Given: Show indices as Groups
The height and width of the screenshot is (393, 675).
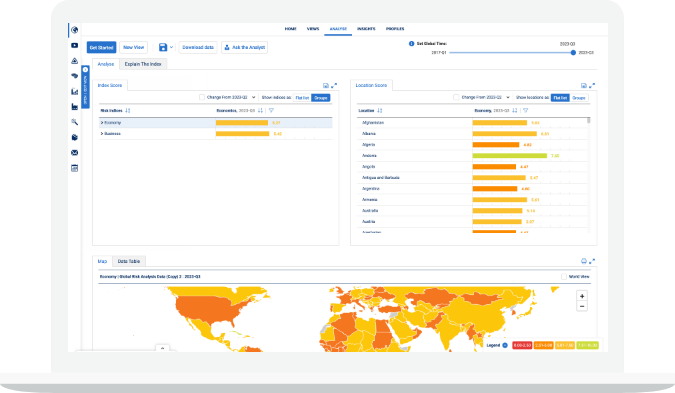Looking at the screenshot, I should (321, 98).
